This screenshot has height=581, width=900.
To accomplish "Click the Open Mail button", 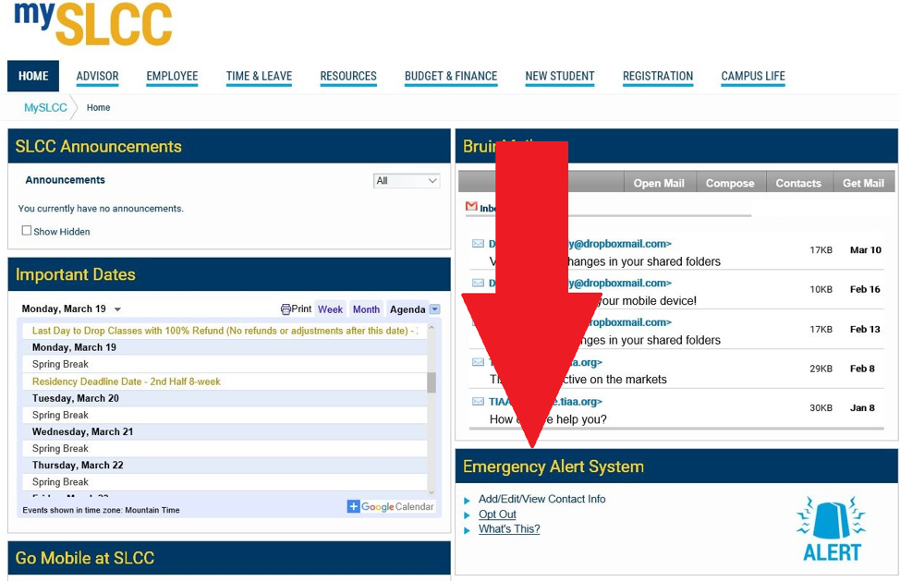I will pos(659,183).
